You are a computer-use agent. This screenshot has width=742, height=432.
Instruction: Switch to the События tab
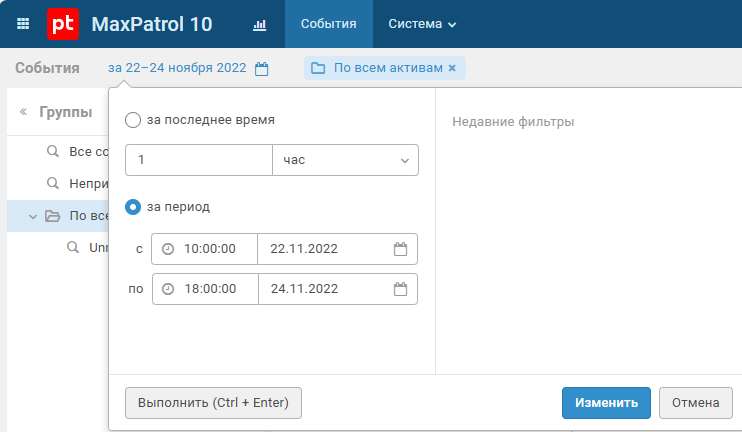click(x=328, y=24)
